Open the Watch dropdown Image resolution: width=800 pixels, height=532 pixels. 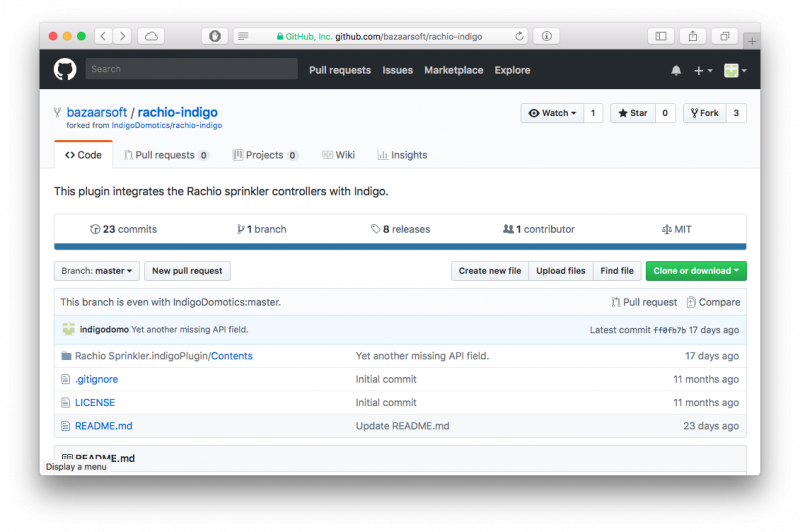coord(552,113)
